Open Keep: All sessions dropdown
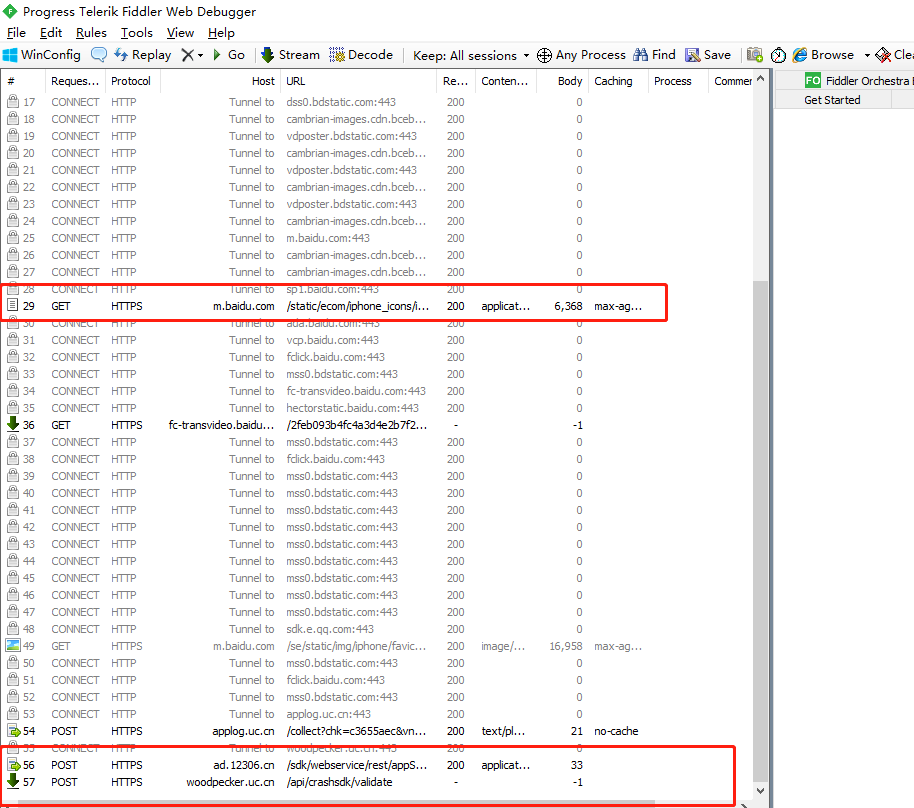 coord(471,55)
